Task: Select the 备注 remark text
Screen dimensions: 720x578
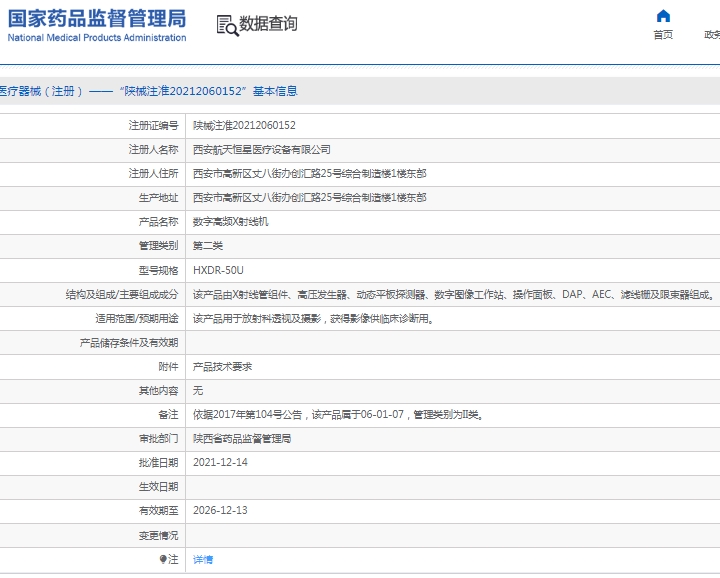Action: coord(338,415)
